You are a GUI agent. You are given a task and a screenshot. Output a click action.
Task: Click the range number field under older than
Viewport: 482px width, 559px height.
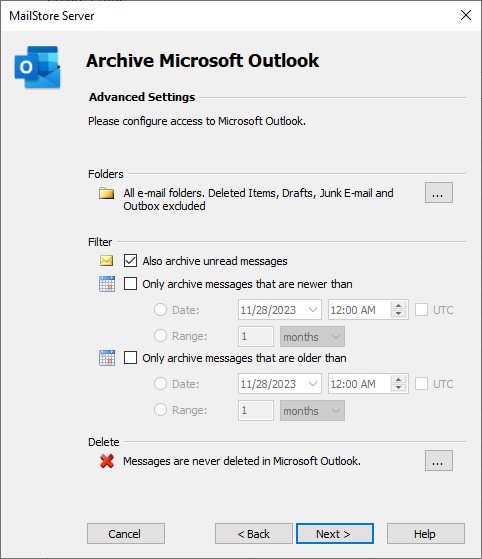tap(256, 410)
